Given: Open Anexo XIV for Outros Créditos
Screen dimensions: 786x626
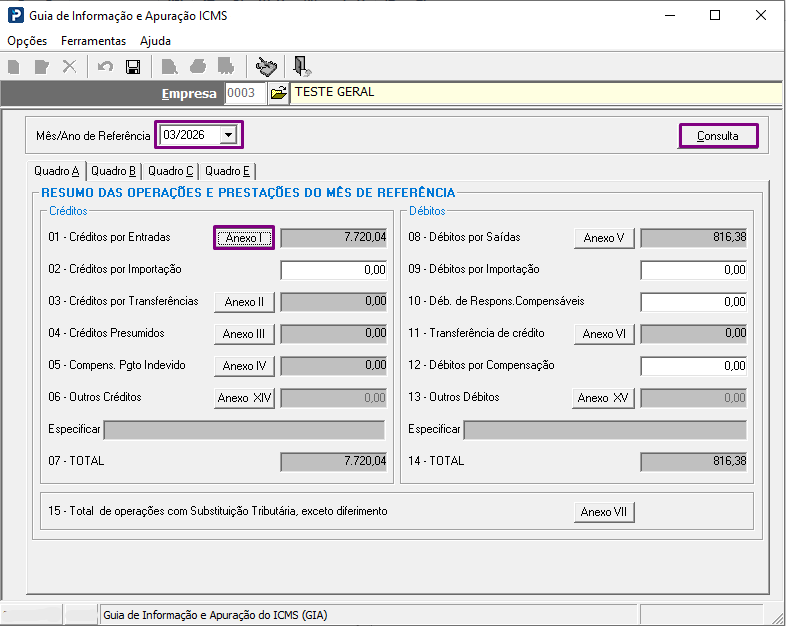Looking at the screenshot, I should click(x=244, y=398).
